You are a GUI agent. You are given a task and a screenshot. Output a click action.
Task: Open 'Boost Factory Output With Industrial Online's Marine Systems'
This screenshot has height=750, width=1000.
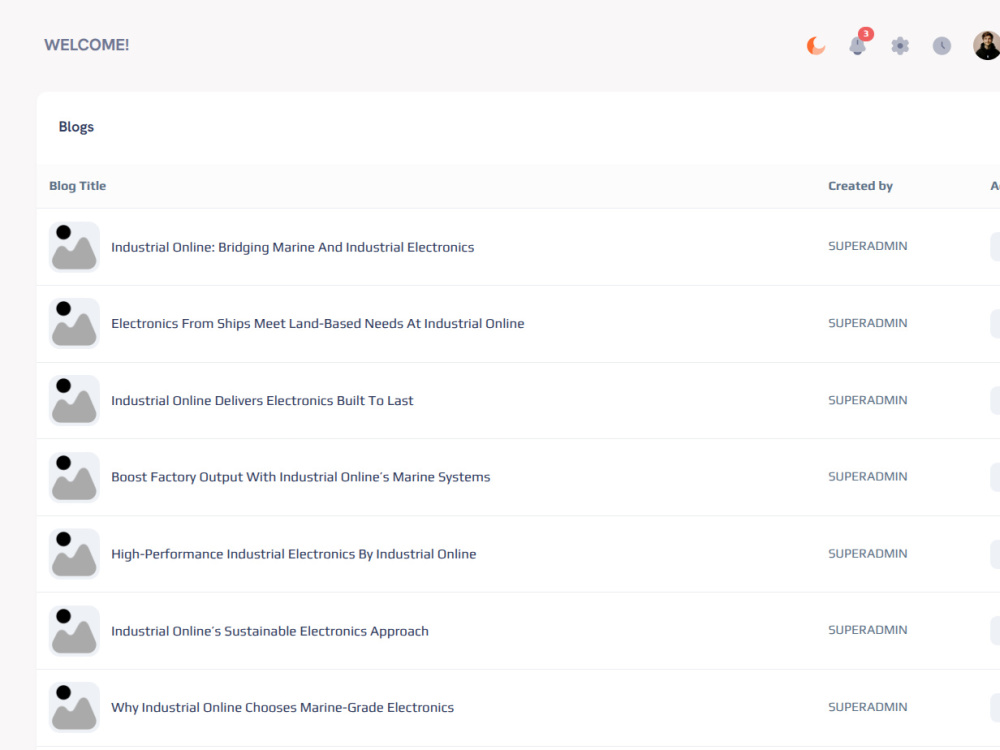pos(300,477)
